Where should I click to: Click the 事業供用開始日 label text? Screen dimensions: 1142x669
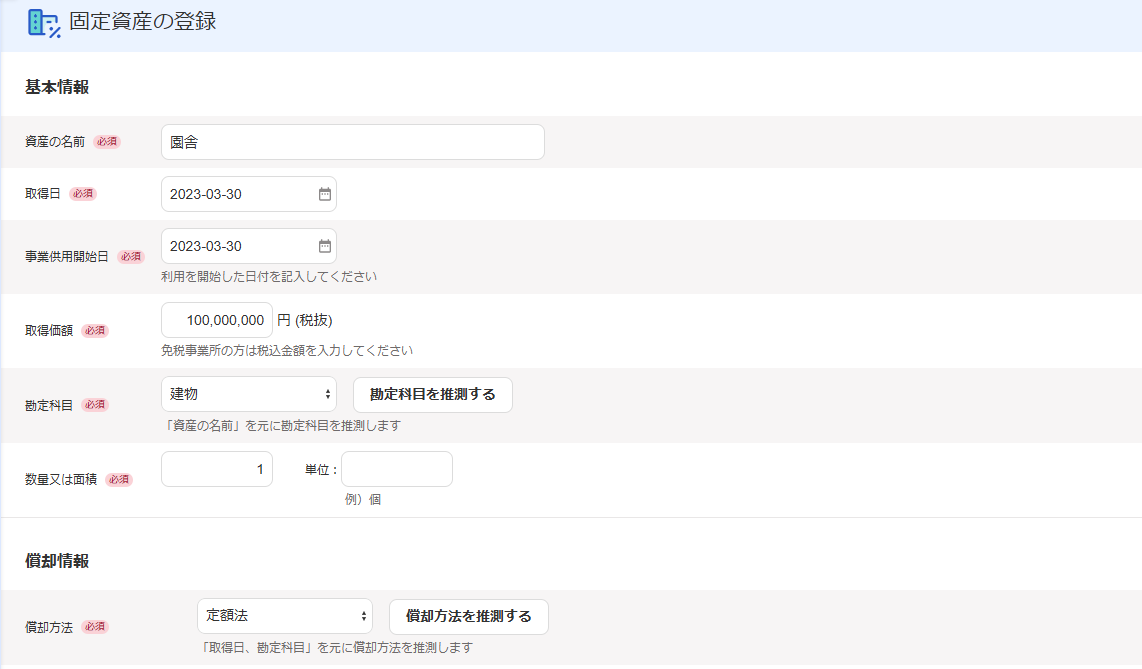pos(66,256)
